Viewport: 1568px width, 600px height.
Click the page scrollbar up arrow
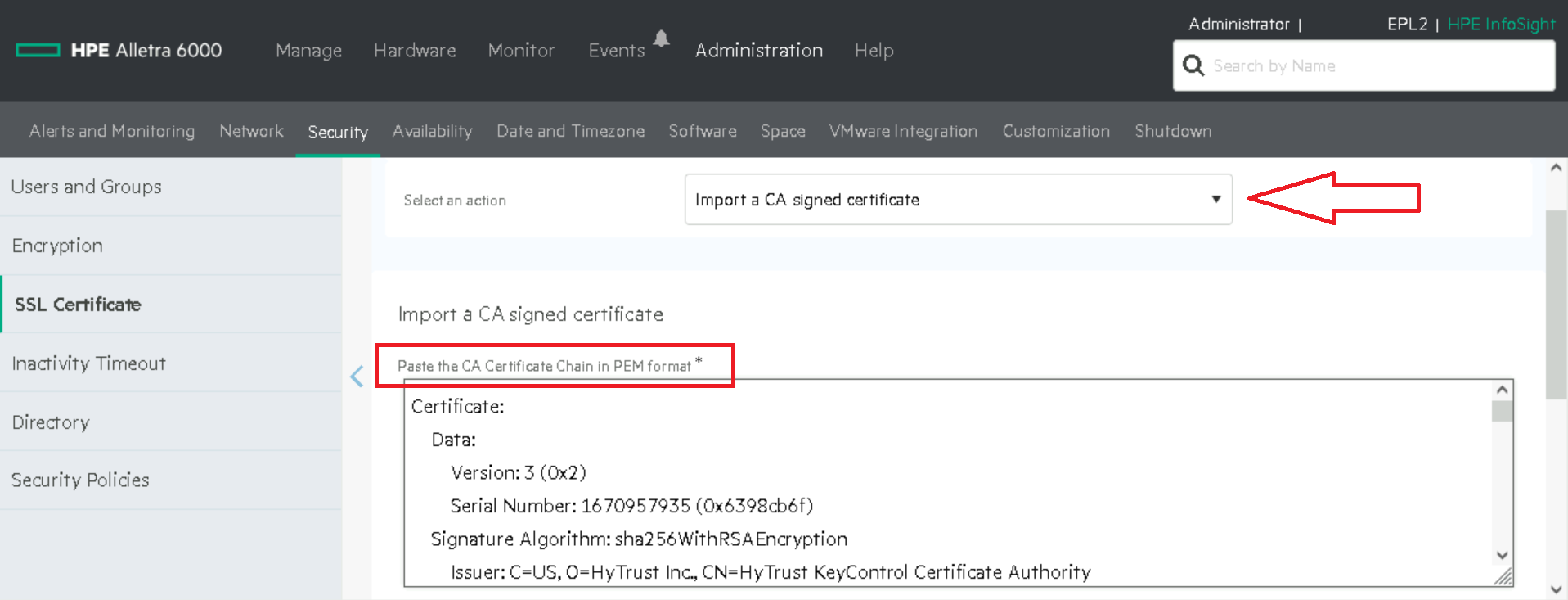(1556, 168)
